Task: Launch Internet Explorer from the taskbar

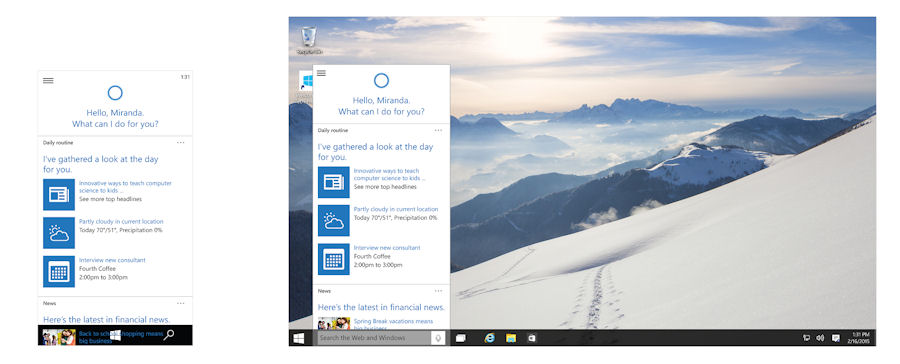Action: click(490, 338)
